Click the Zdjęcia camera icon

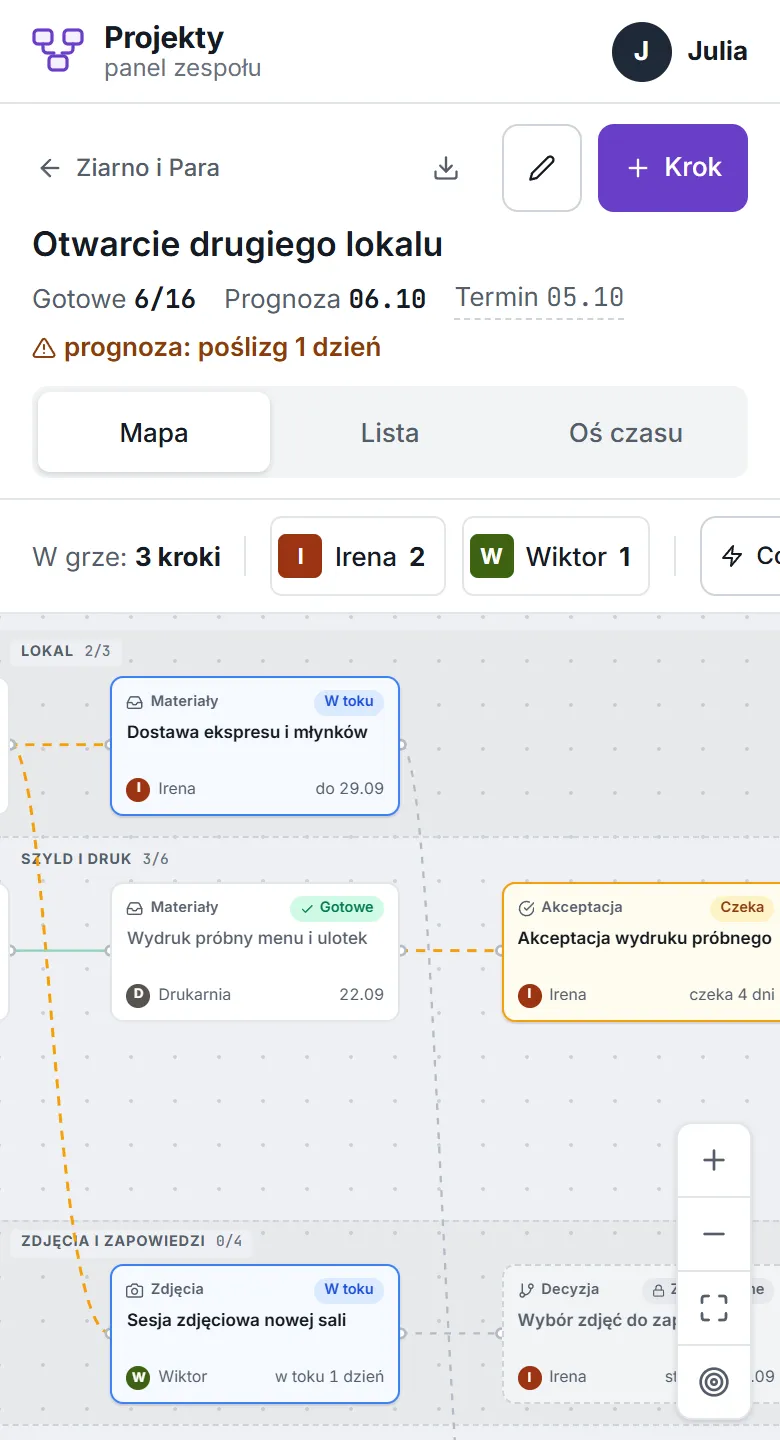click(x=135, y=1290)
